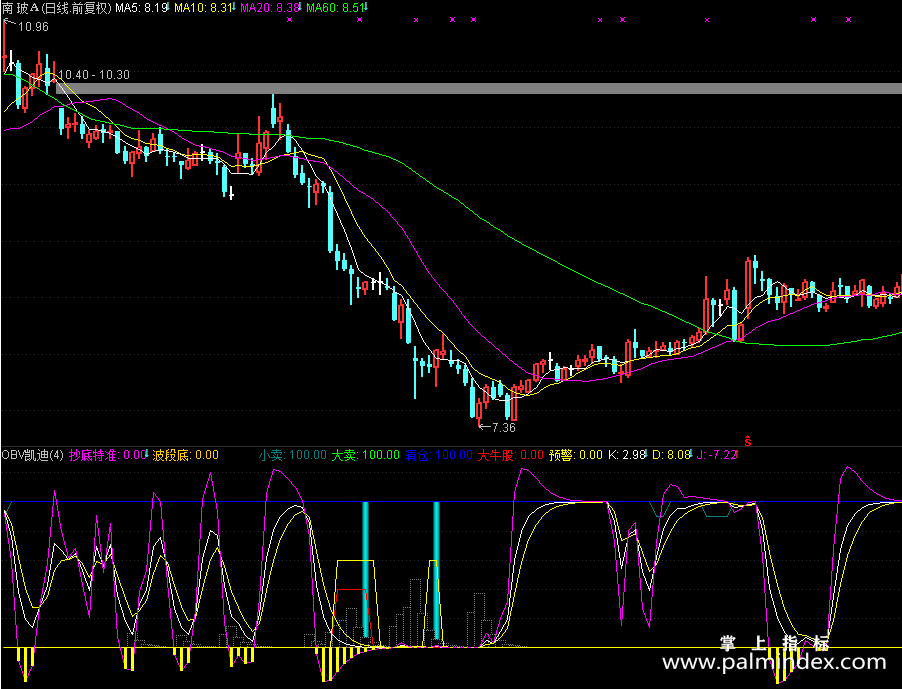Select the MA5: 8.19 label
902x689 pixels.
[140, 7]
